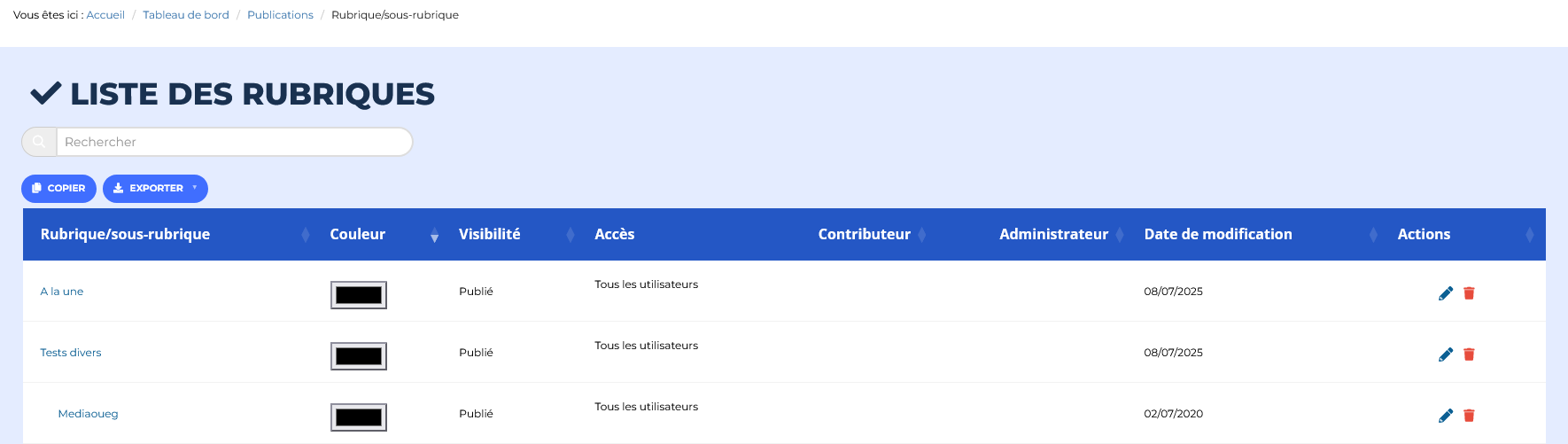
Task: Focus the Rechercher search field
Action: coord(234,142)
